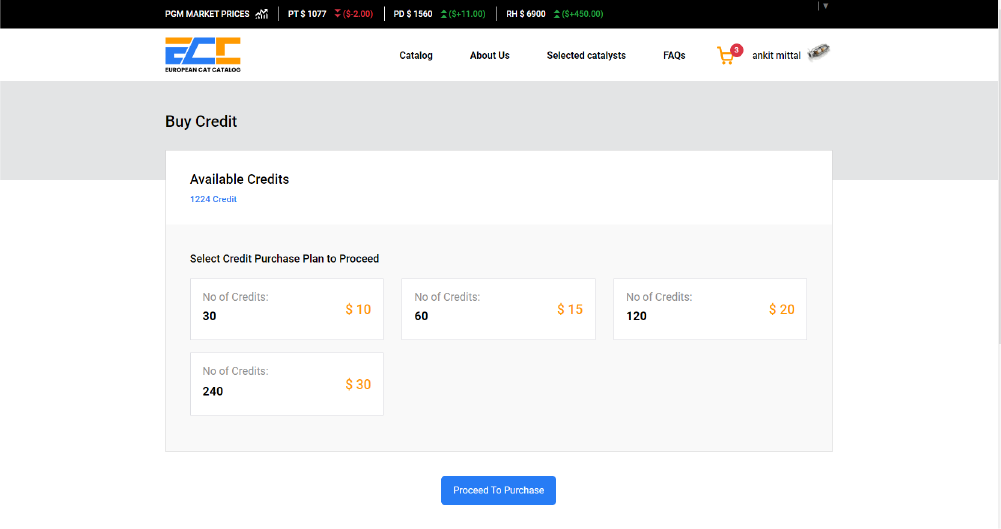Click the 1224 Credit link
The width and height of the screenshot is (1001, 529).
click(213, 199)
